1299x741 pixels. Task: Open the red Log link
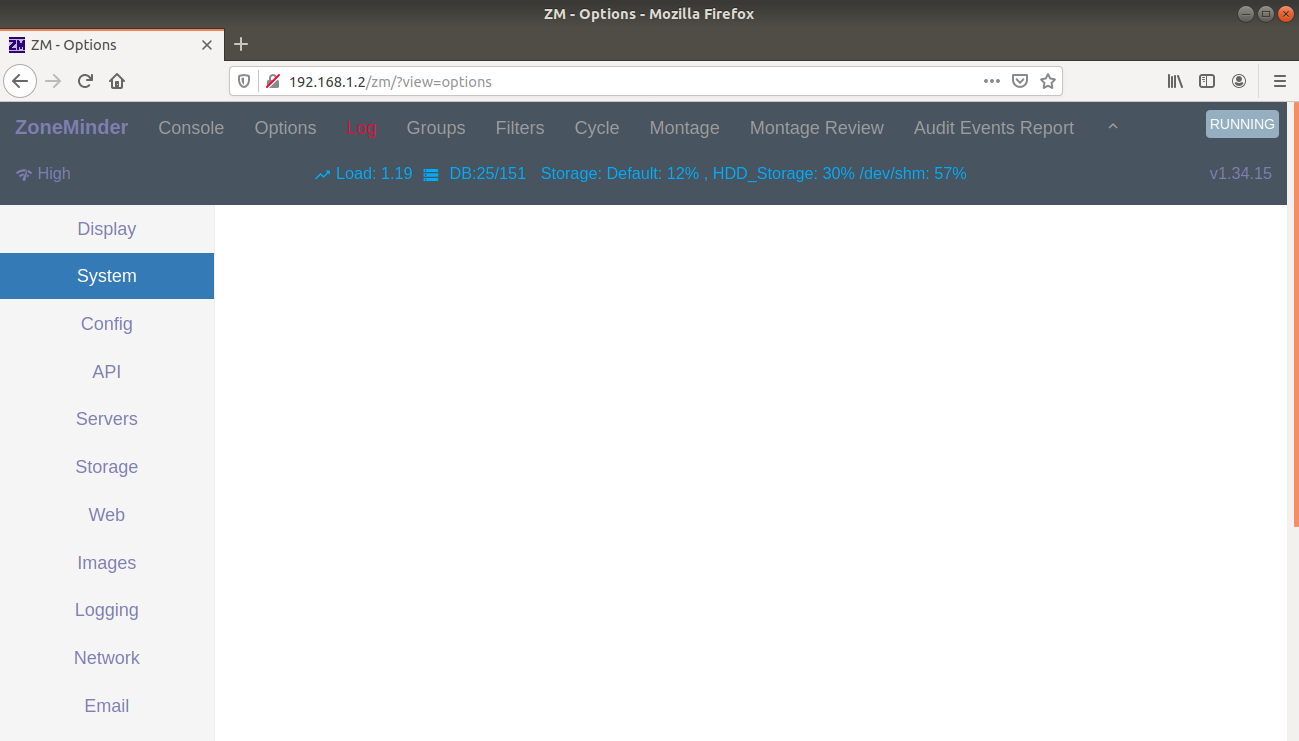coord(362,128)
